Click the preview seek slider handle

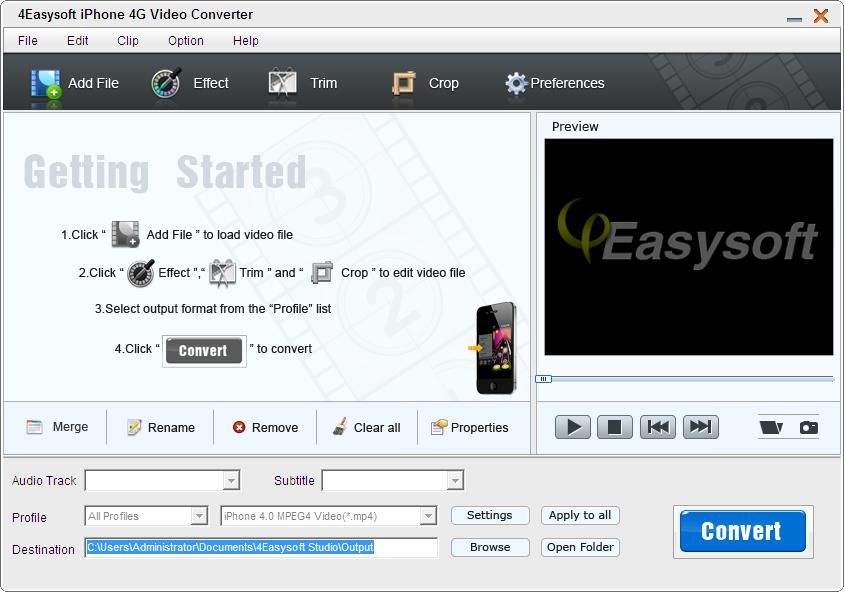543,379
